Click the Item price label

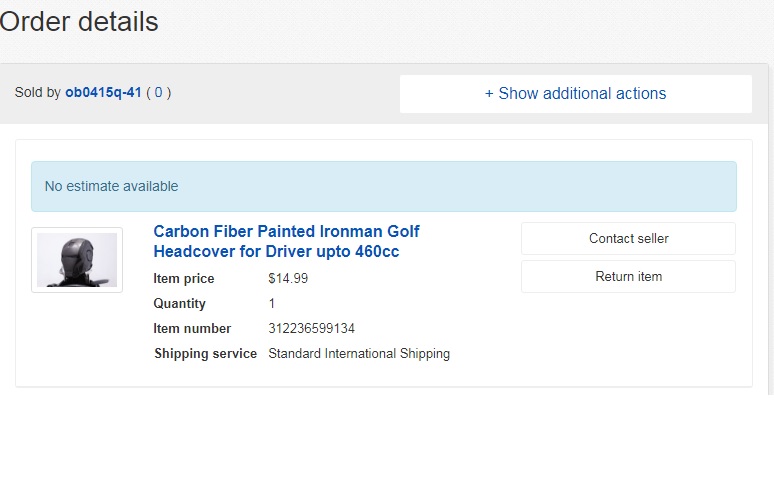184,279
